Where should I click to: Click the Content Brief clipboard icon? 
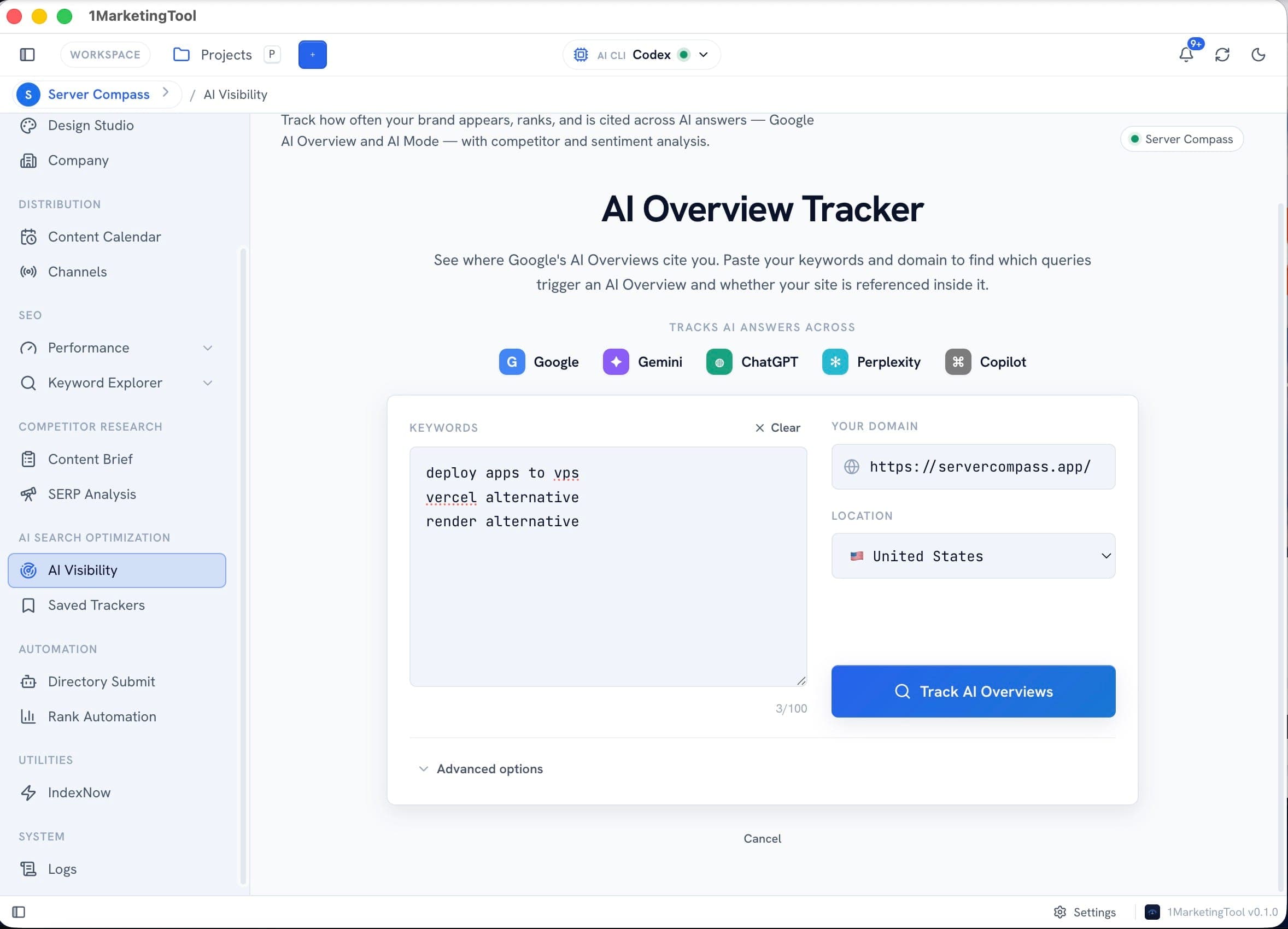click(28, 459)
